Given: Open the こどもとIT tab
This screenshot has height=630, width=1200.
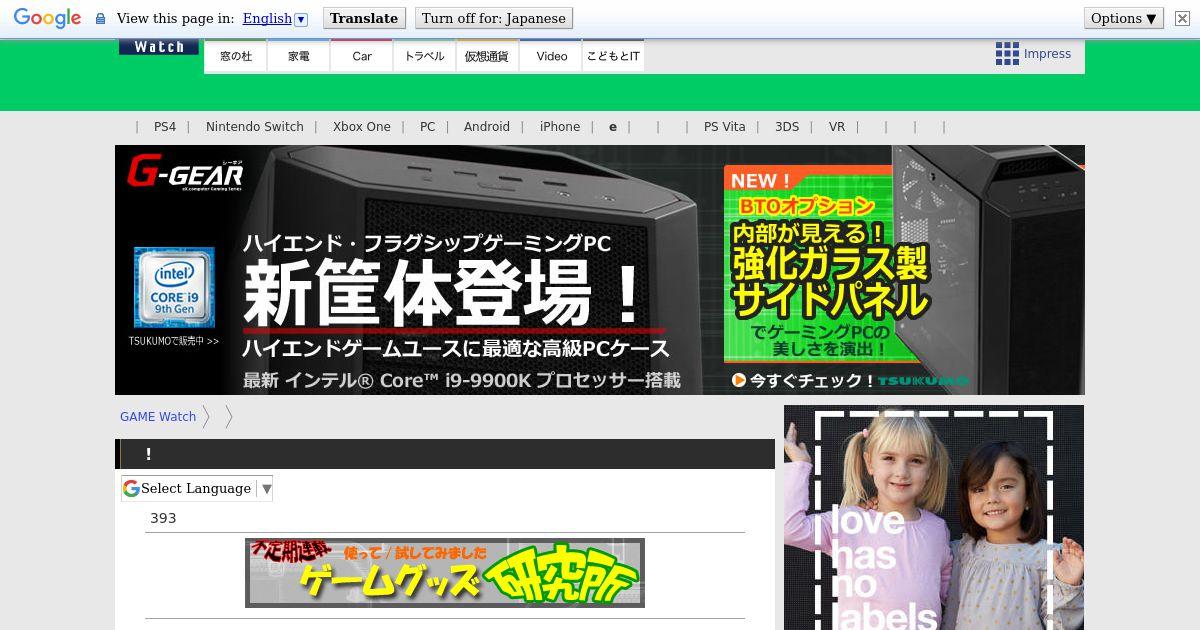Looking at the screenshot, I should [x=613, y=56].
